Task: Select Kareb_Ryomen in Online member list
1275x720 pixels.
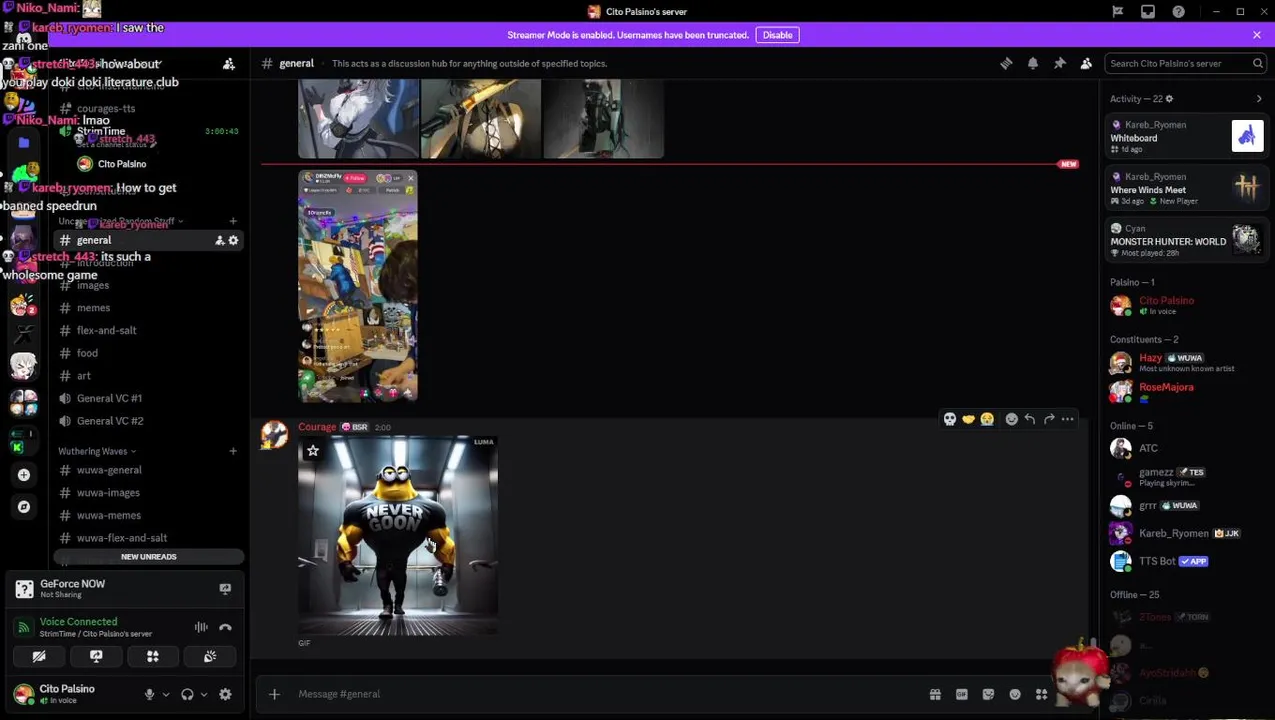Action: tap(1187, 533)
